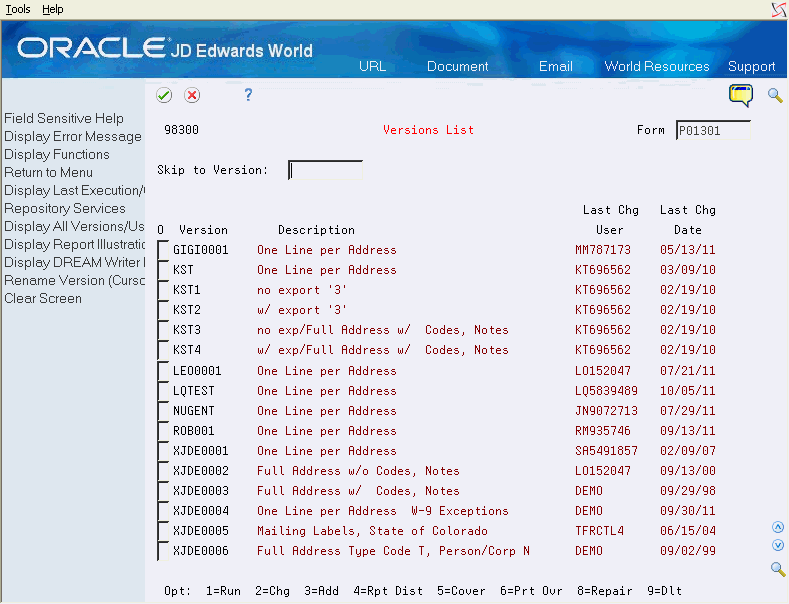
Task: Click the bottom-right magnifier icon
Action: coord(778,569)
